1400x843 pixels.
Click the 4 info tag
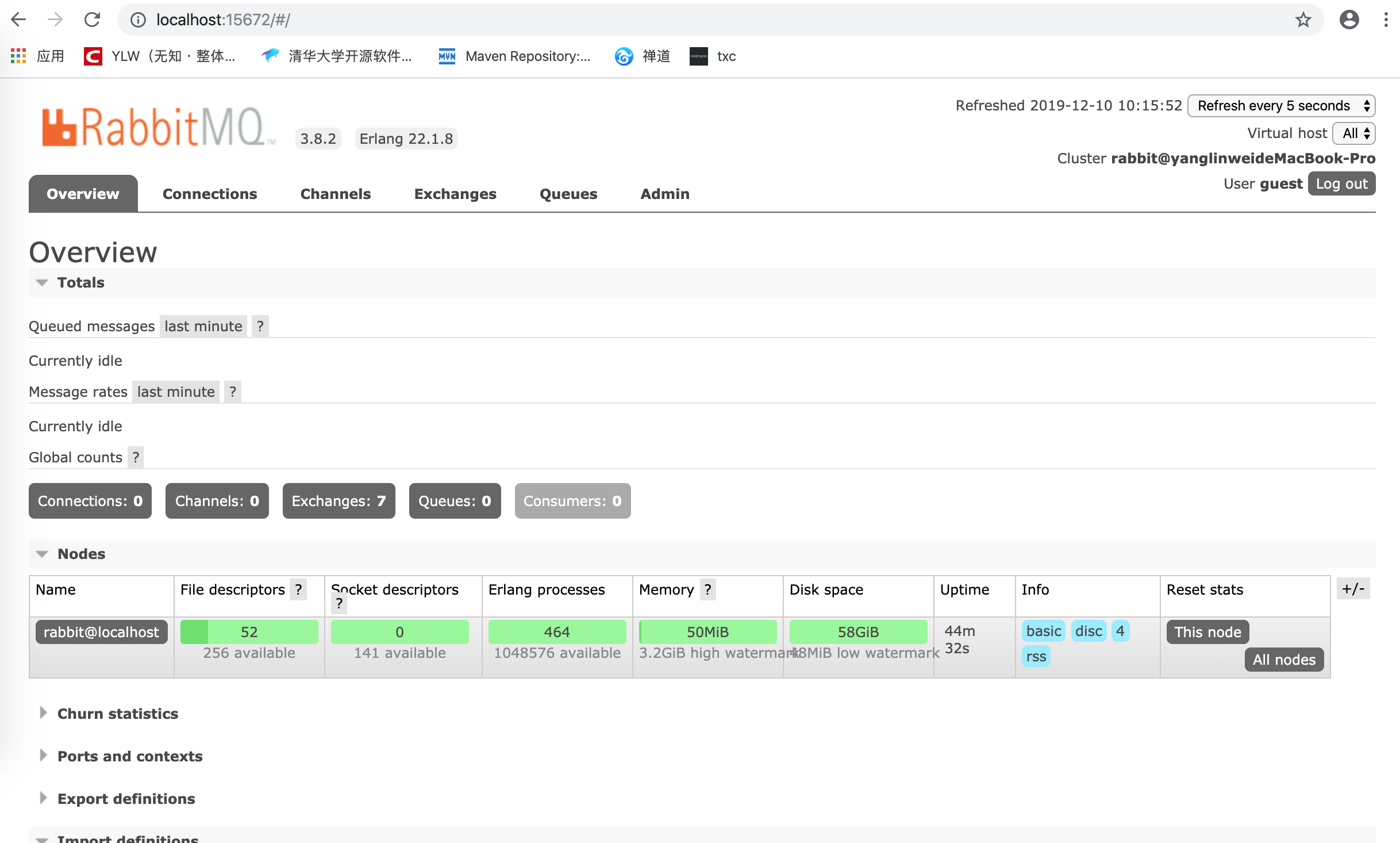tap(1120, 631)
